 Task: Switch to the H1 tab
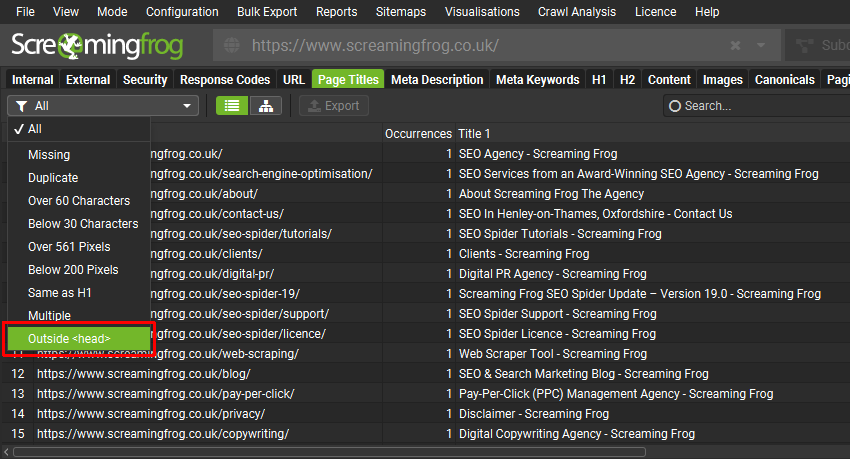[x=599, y=80]
